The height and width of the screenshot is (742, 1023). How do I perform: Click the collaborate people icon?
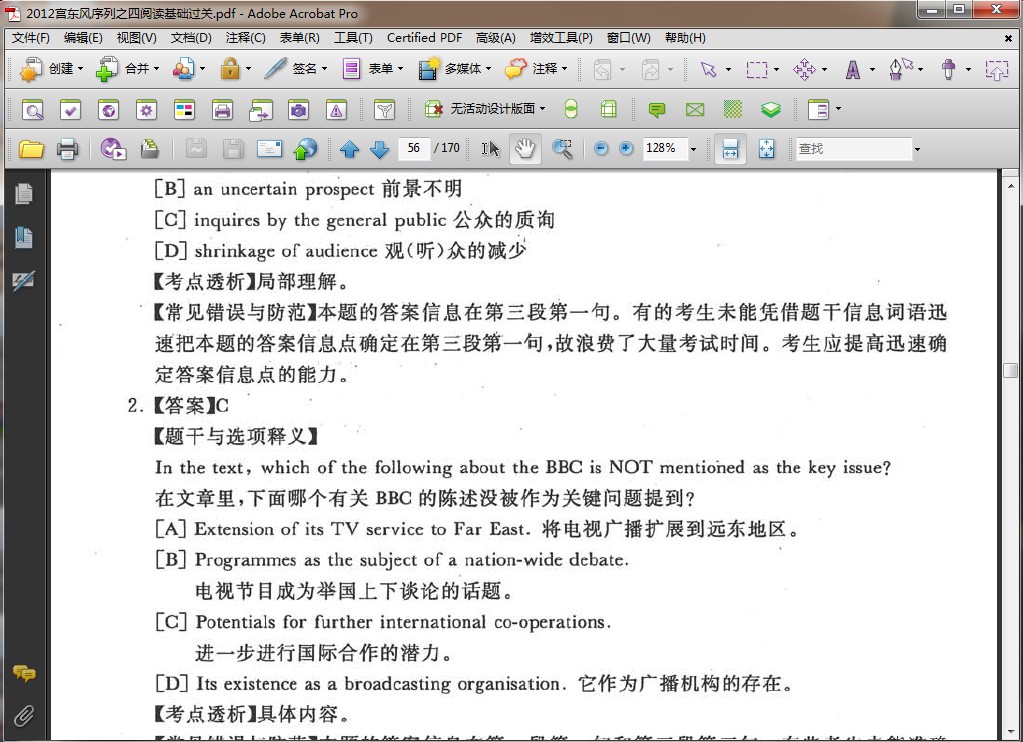coord(183,69)
